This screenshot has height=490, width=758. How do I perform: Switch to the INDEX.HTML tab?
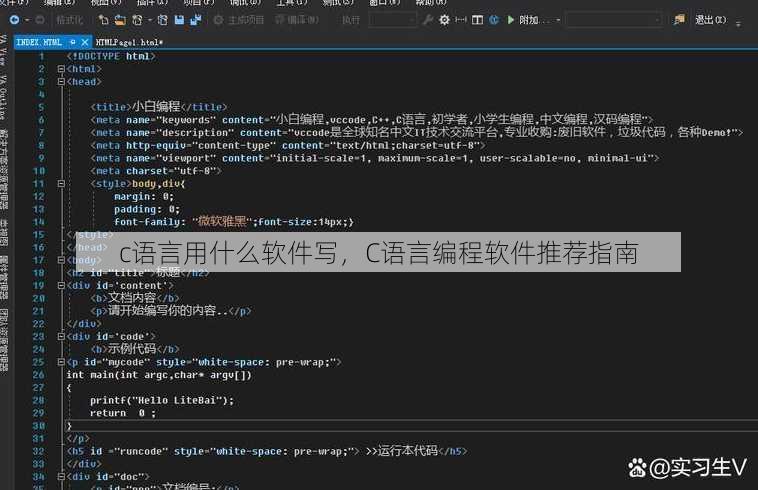point(39,43)
